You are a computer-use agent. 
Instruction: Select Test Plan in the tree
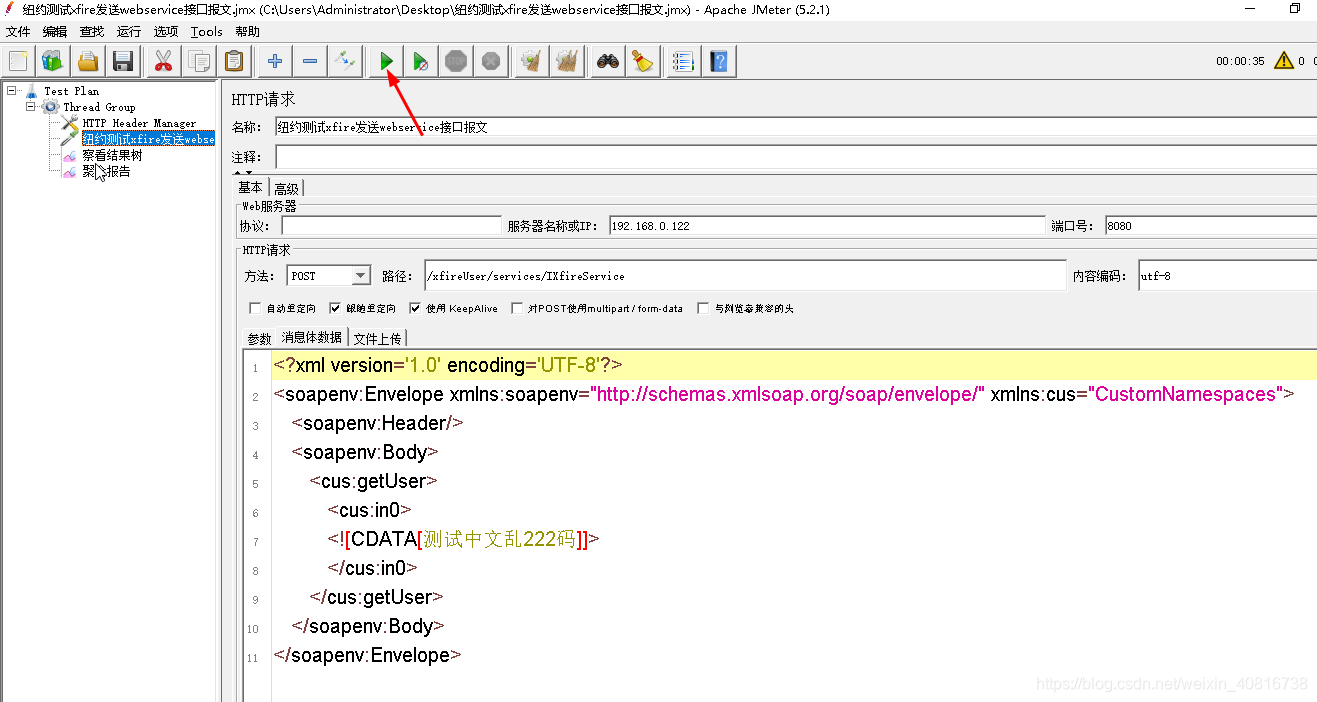[71, 91]
